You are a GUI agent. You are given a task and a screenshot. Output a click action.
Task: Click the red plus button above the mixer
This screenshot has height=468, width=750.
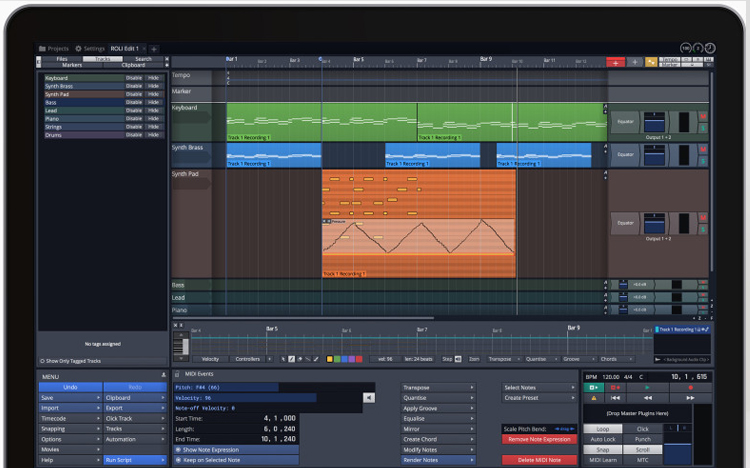616,62
